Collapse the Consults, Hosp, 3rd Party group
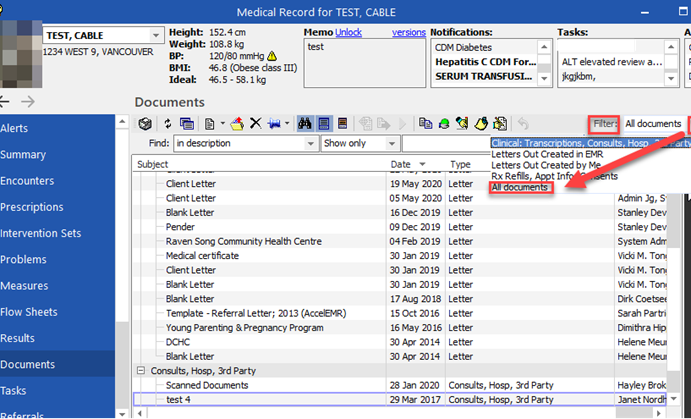This screenshot has height=419, width=691. point(141,371)
